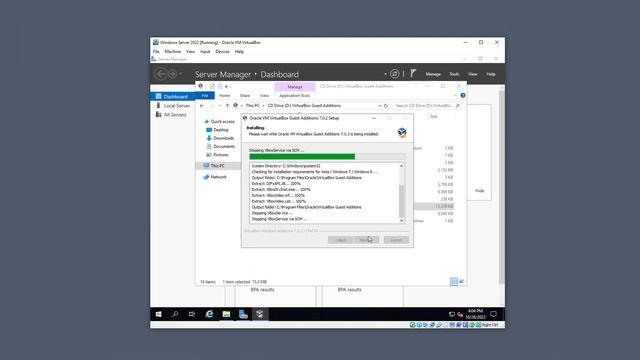Open the Share ribbon tab in File Explorer
Image resolution: width=640 pixels, height=360 pixels.
(245, 96)
